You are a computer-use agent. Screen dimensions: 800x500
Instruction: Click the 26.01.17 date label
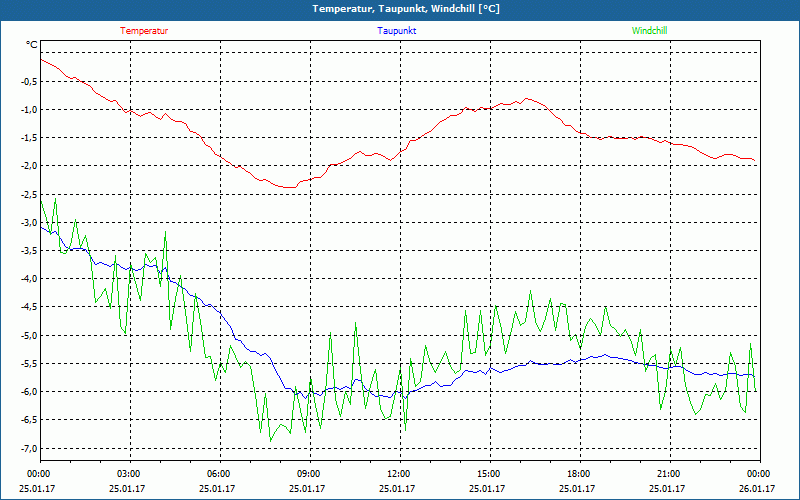point(757,488)
